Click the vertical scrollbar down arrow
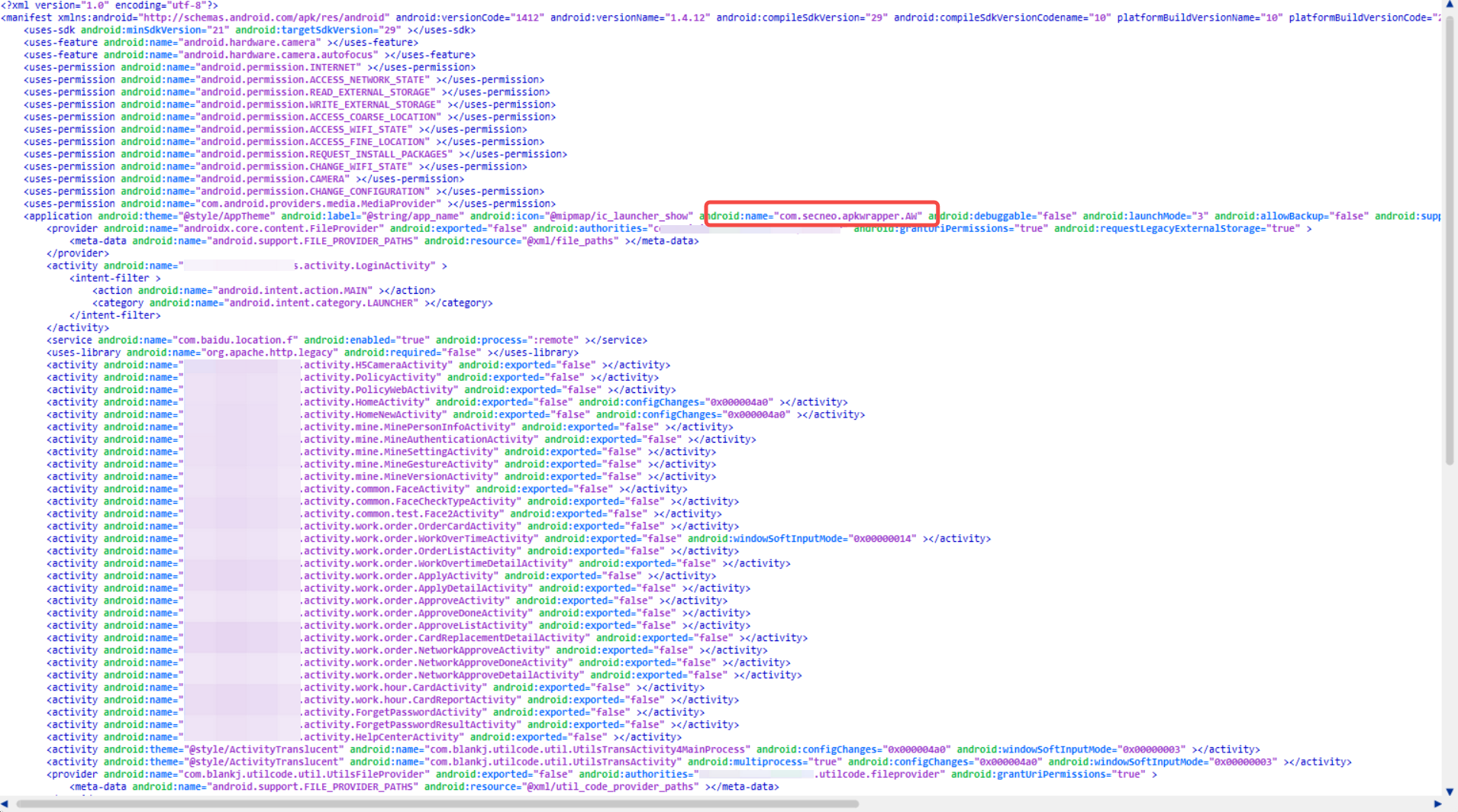Screen dimensions: 1458x812 (1450, 792)
